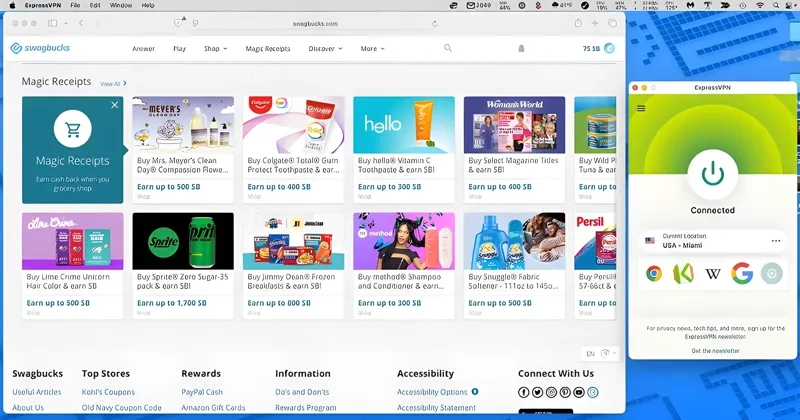
Task: Launch the Google shortcut in ExpressVPN
Action: pyautogui.click(x=742, y=274)
